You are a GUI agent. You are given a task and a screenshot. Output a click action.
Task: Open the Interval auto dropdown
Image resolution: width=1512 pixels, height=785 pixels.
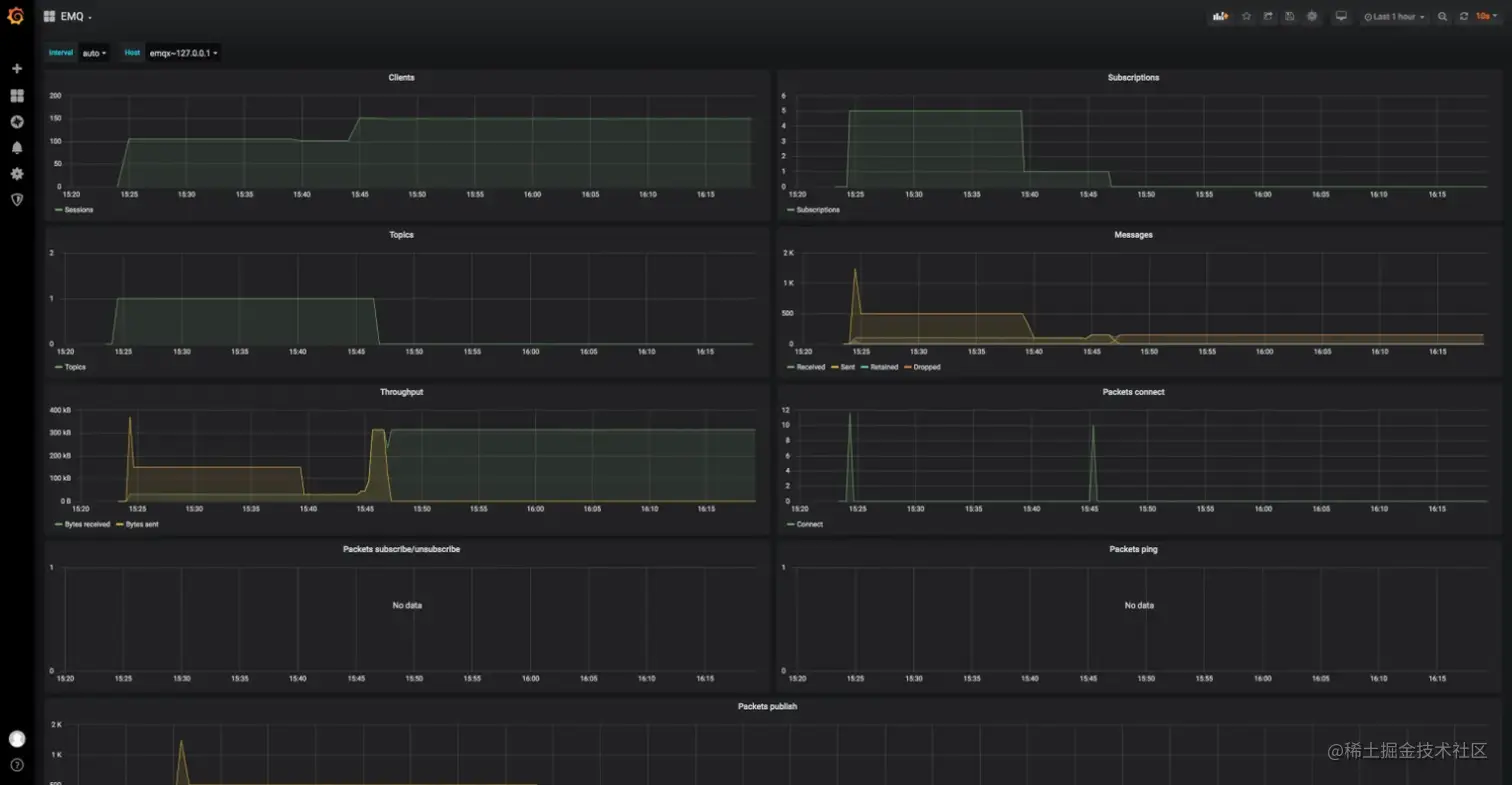(x=93, y=52)
